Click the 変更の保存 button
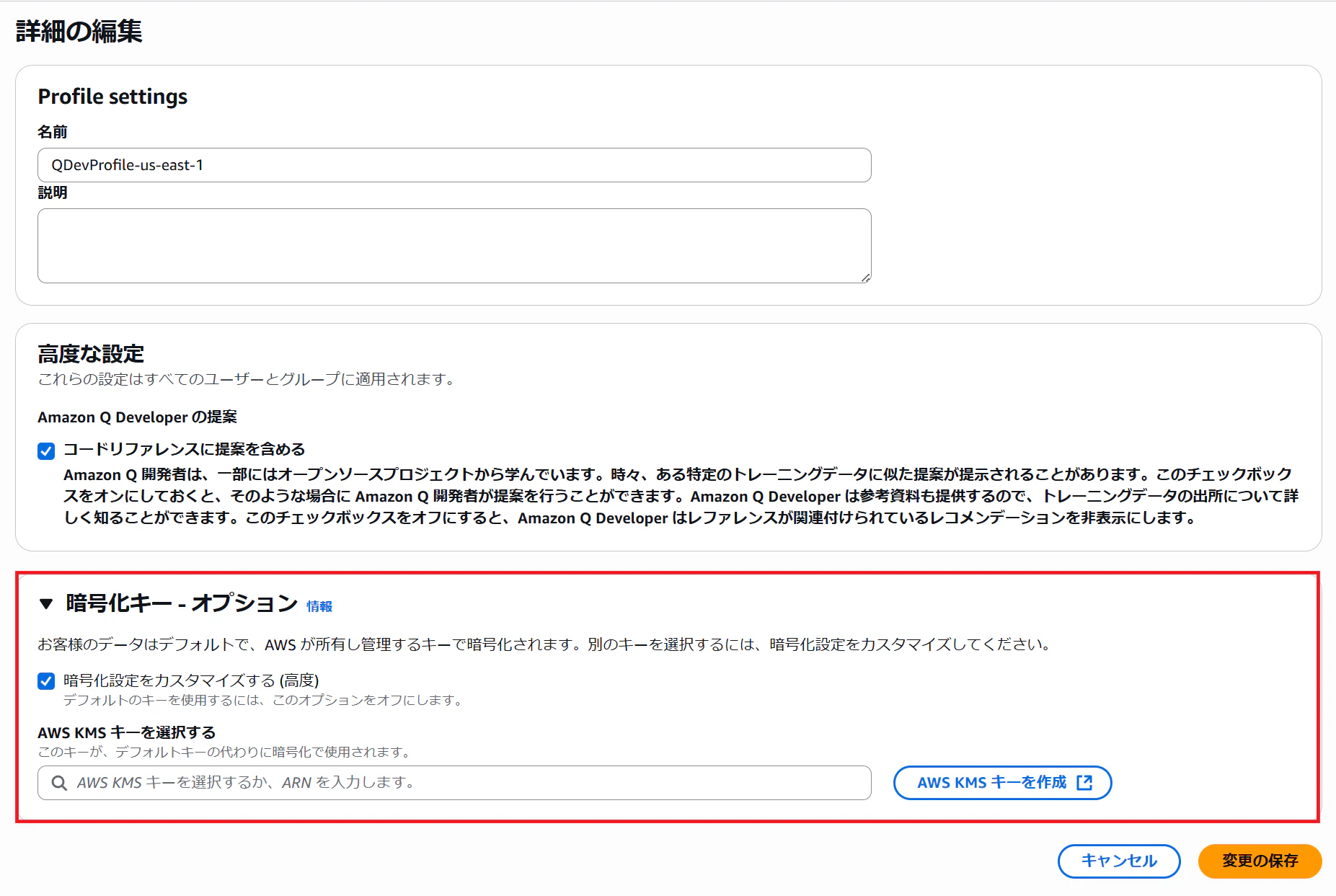The height and width of the screenshot is (896, 1336). pos(1260,861)
